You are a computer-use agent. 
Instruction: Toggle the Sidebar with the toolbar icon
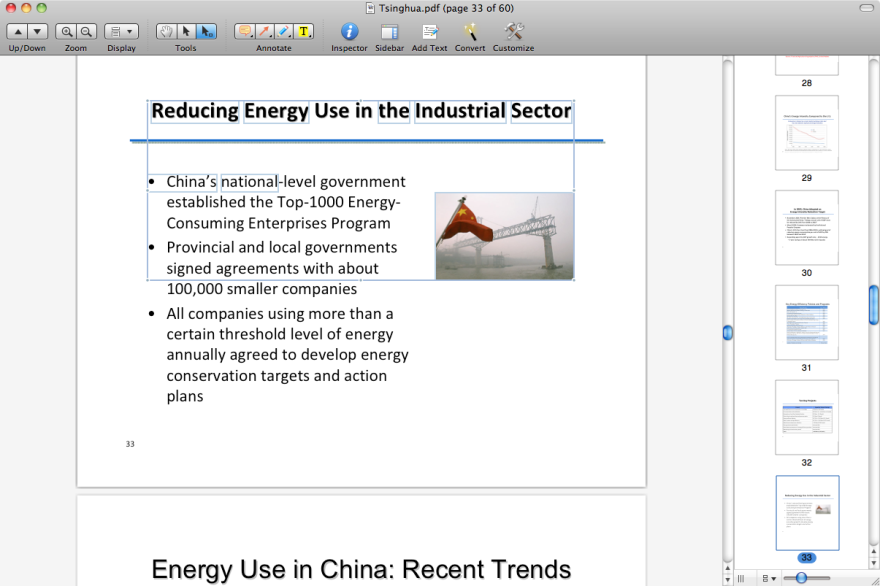[389, 30]
